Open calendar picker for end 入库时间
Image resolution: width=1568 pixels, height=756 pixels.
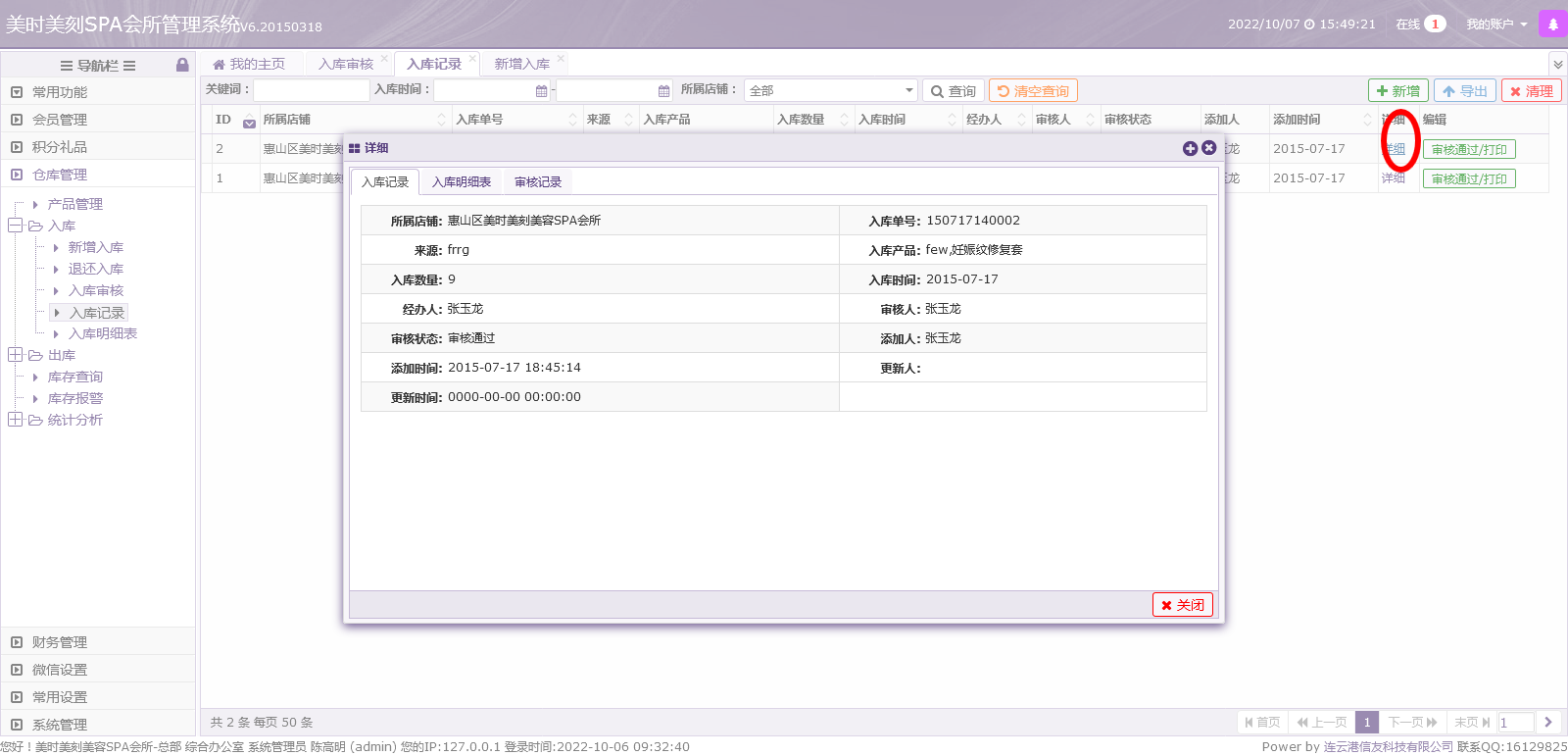(x=664, y=91)
